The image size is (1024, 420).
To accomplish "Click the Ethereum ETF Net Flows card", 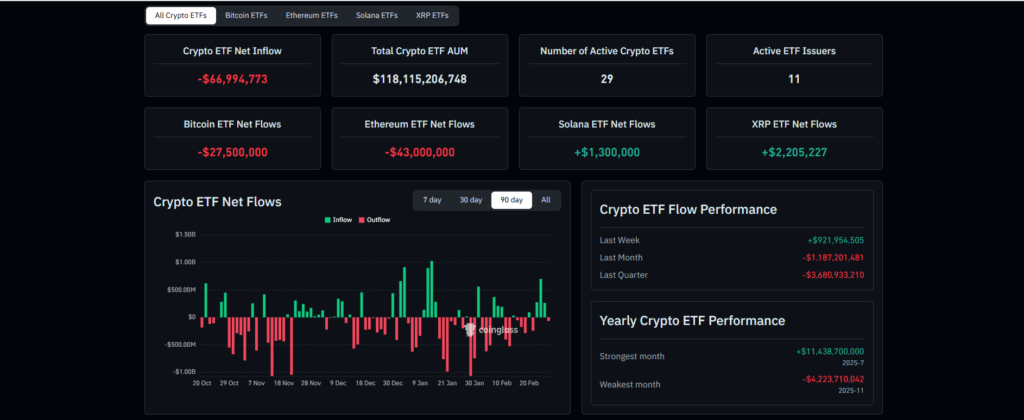I will [420, 138].
